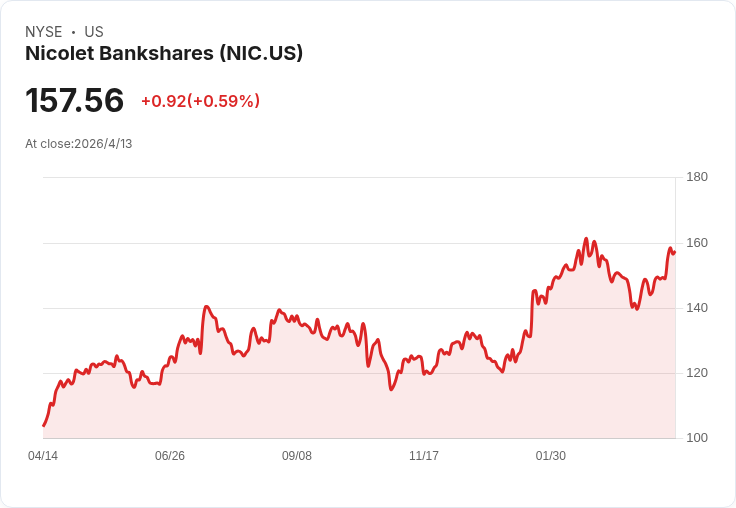Click the 180 y-axis label

tap(697, 177)
